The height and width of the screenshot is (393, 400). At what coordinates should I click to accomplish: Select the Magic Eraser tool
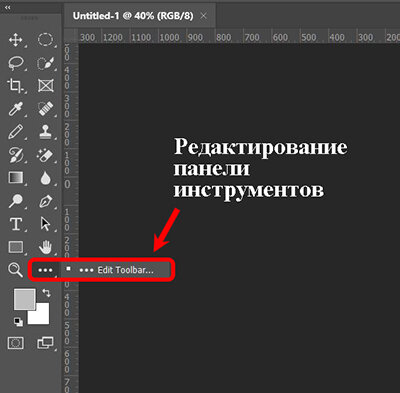tap(45, 155)
